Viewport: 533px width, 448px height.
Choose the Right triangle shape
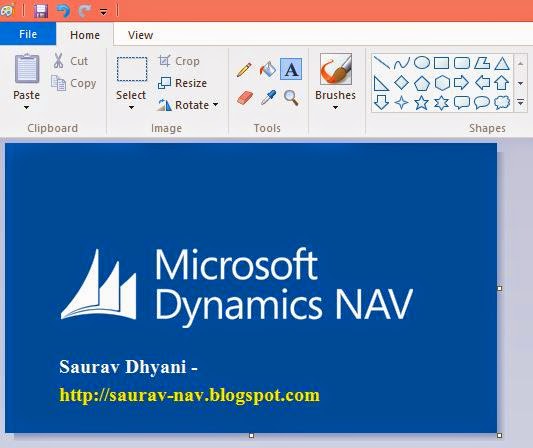[381, 83]
